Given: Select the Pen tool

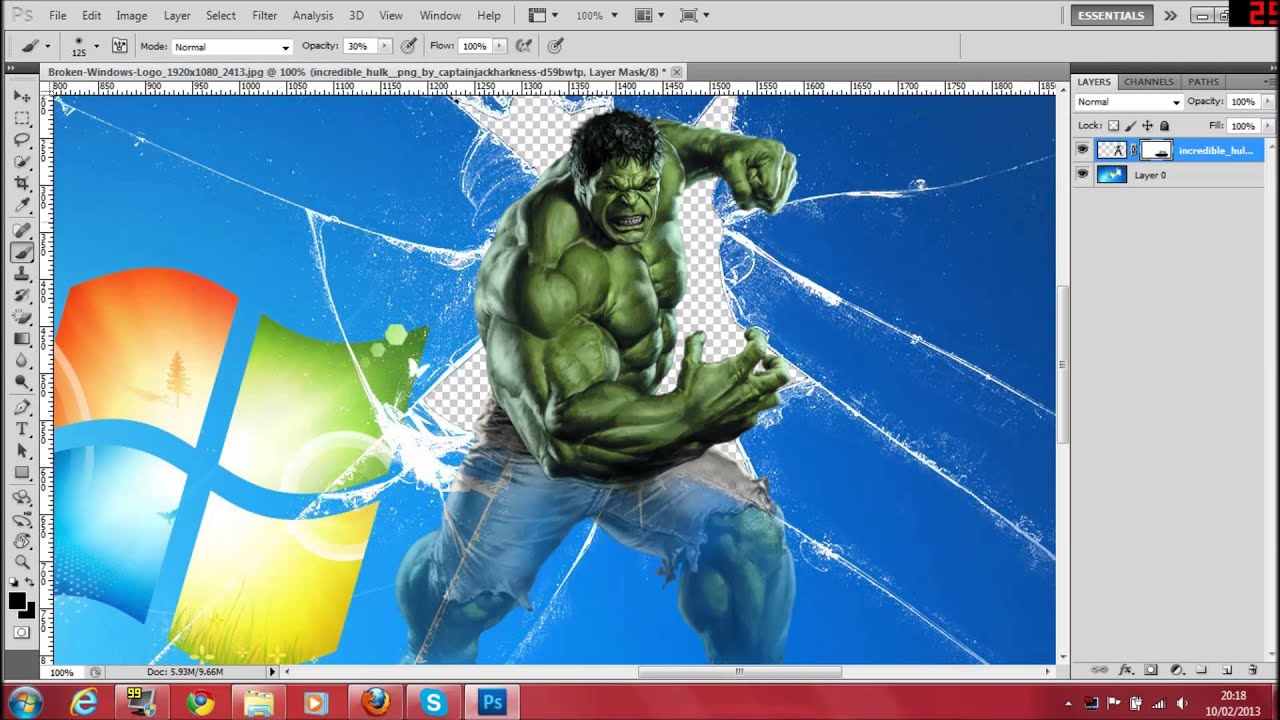Looking at the screenshot, I should pyautogui.click(x=21, y=408).
